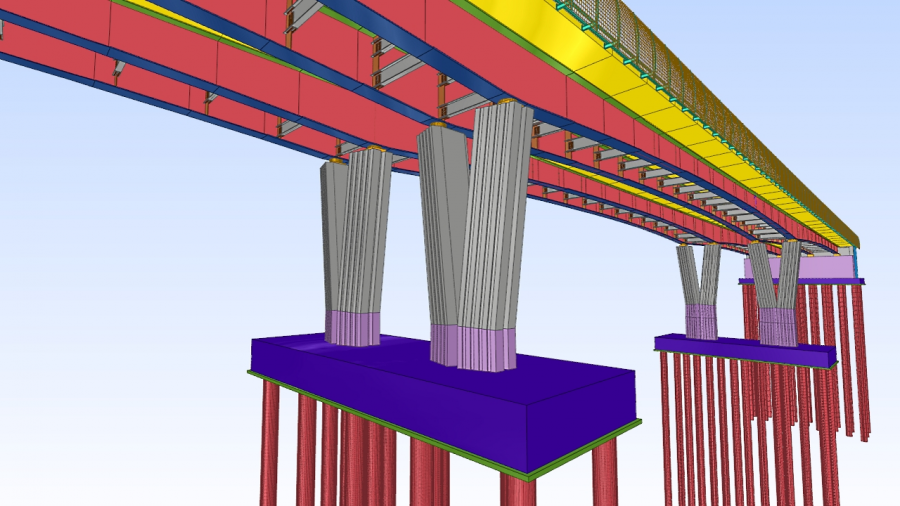The width and height of the screenshot is (900, 506).
Task: Click the distant blue pile cap
Action: point(745,350)
